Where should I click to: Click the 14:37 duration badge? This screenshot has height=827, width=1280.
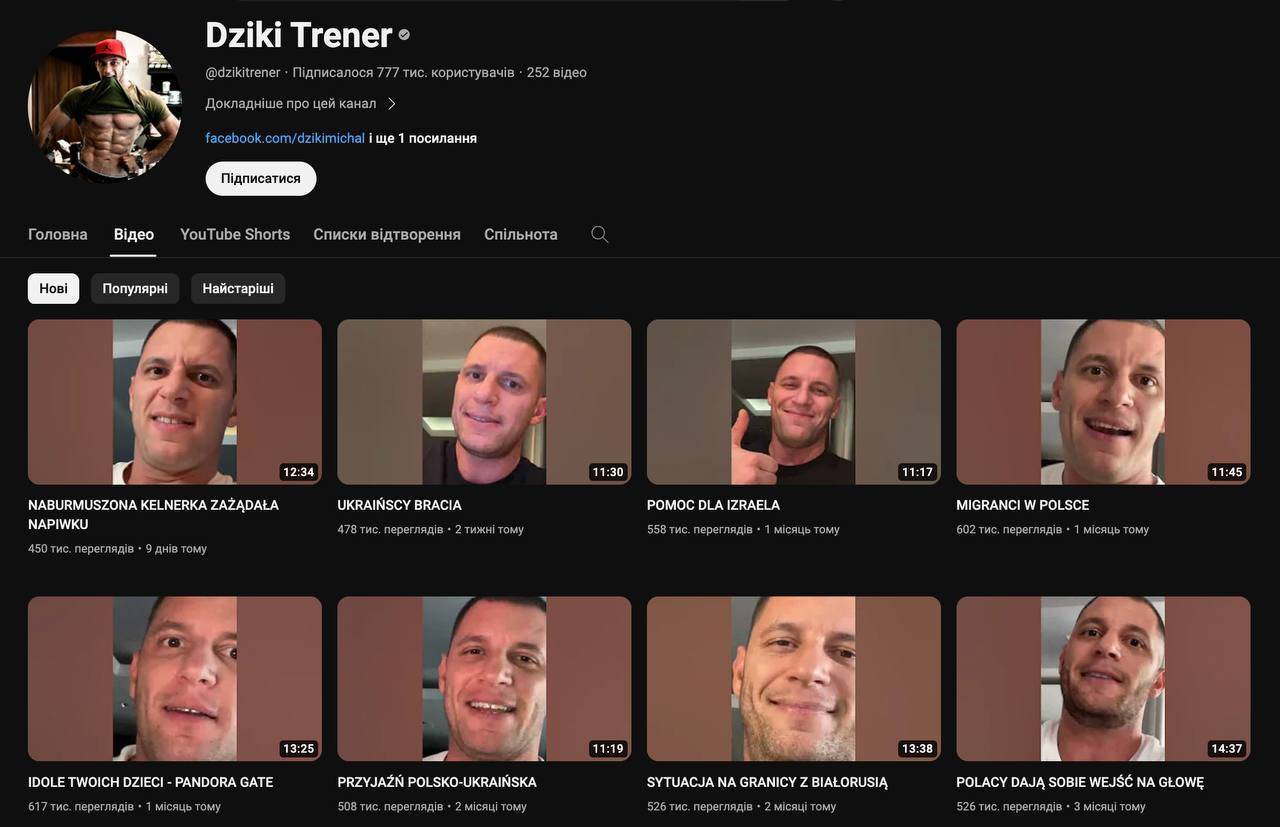tap(1226, 749)
